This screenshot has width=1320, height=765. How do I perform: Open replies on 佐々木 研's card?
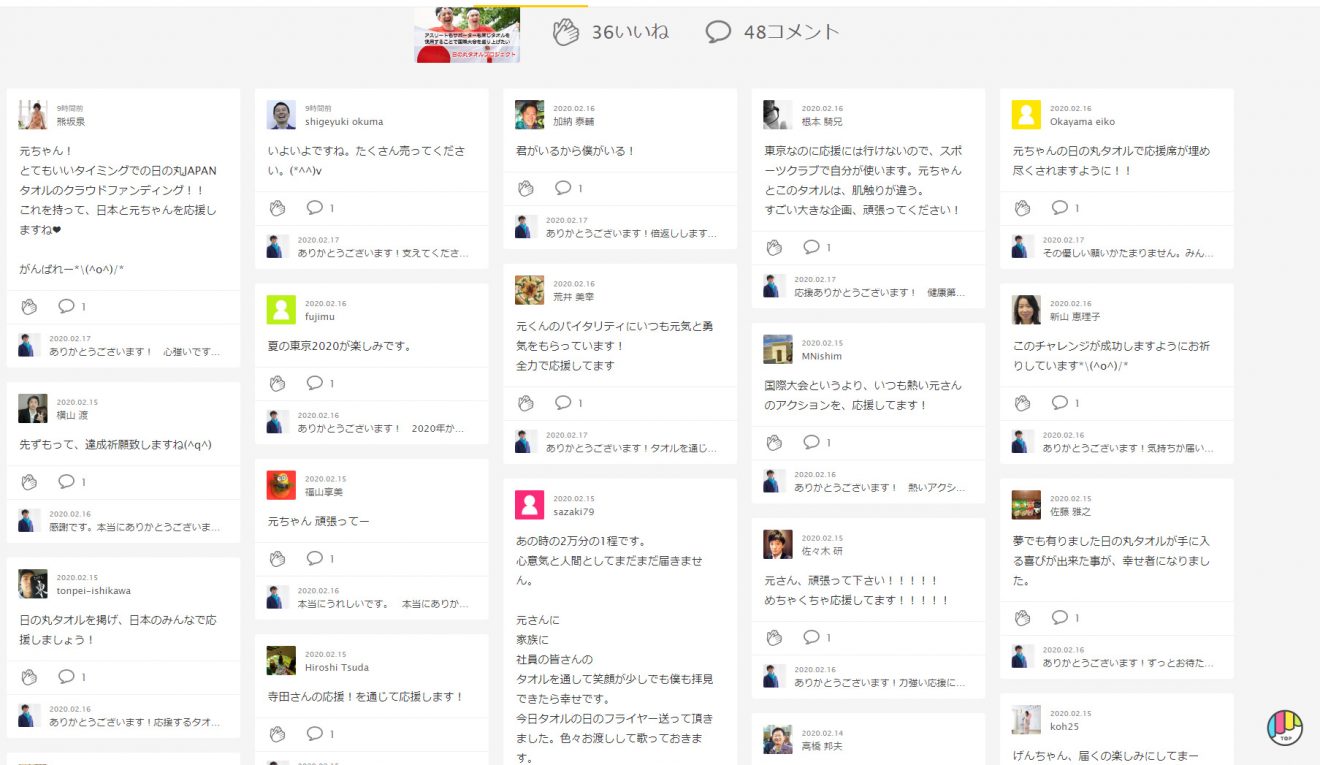click(x=811, y=636)
